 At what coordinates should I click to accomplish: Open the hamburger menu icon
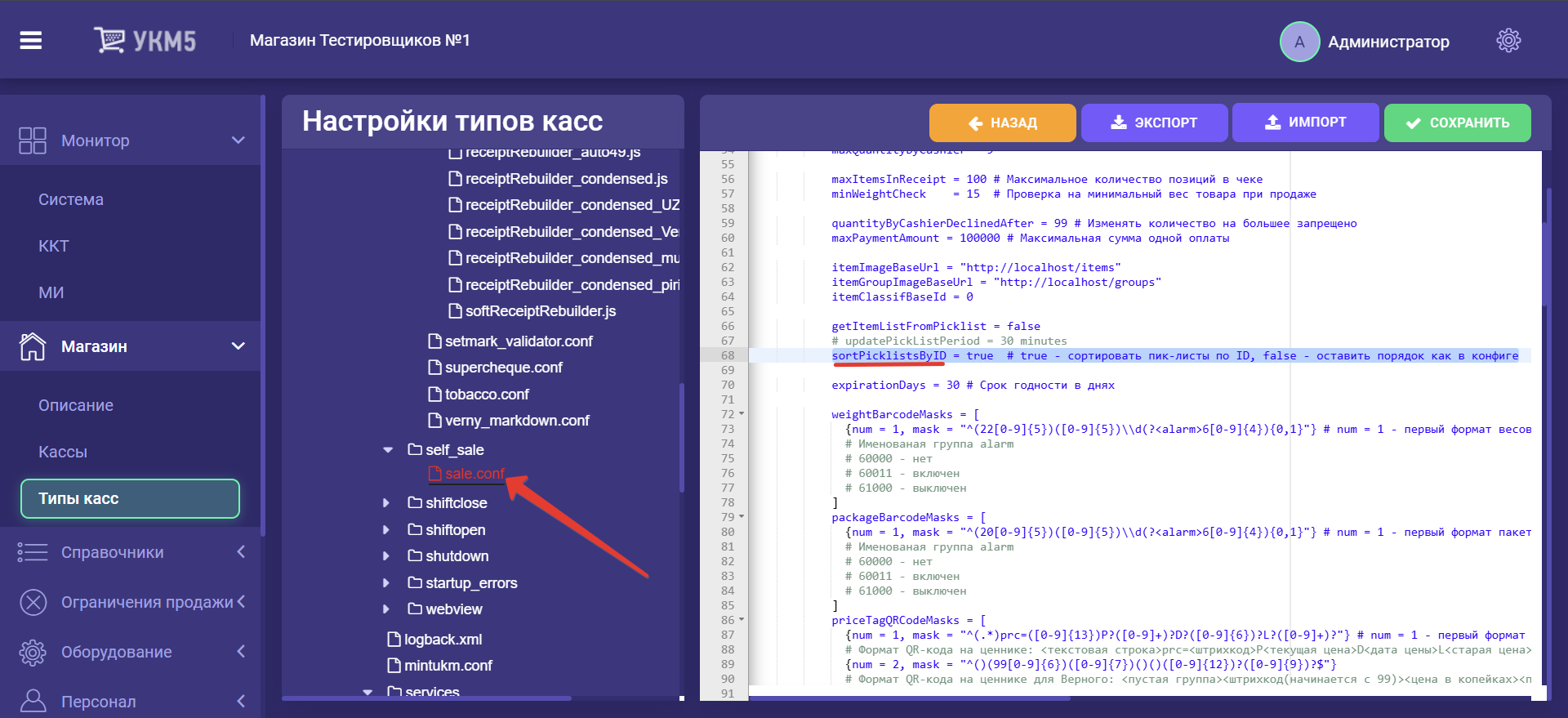click(31, 40)
